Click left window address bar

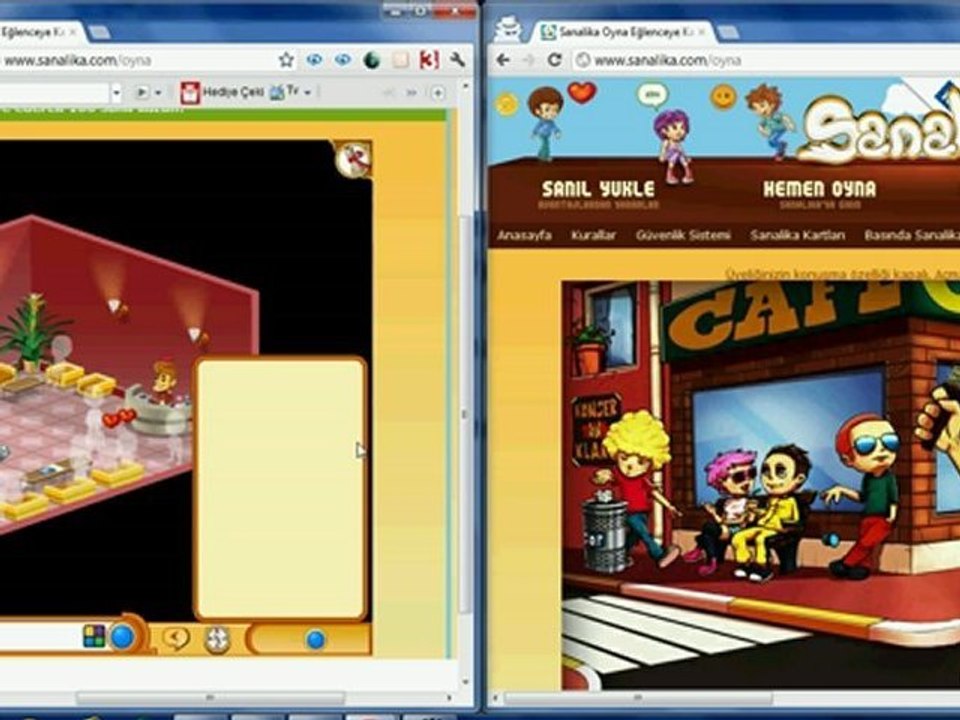(138, 60)
